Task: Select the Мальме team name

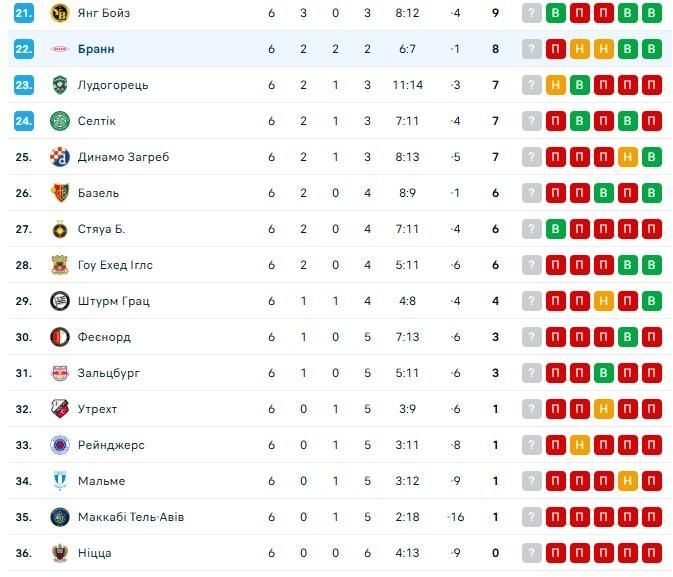Action: [101, 481]
